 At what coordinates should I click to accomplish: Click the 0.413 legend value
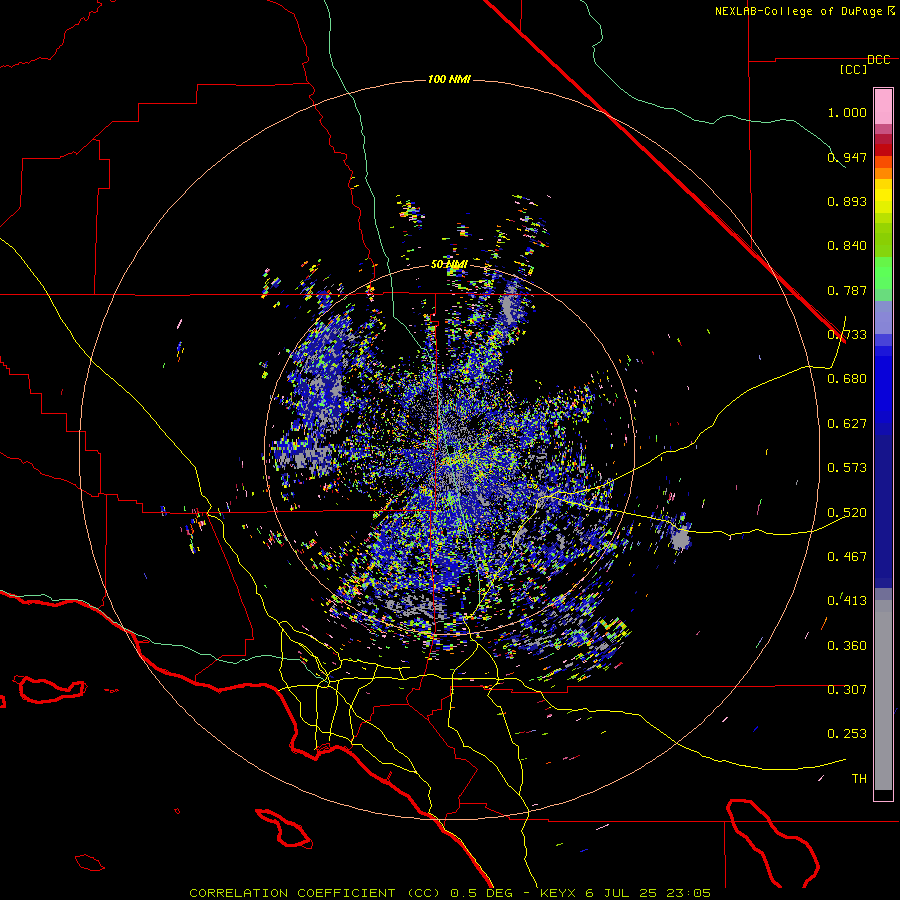click(x=847, y=601)
